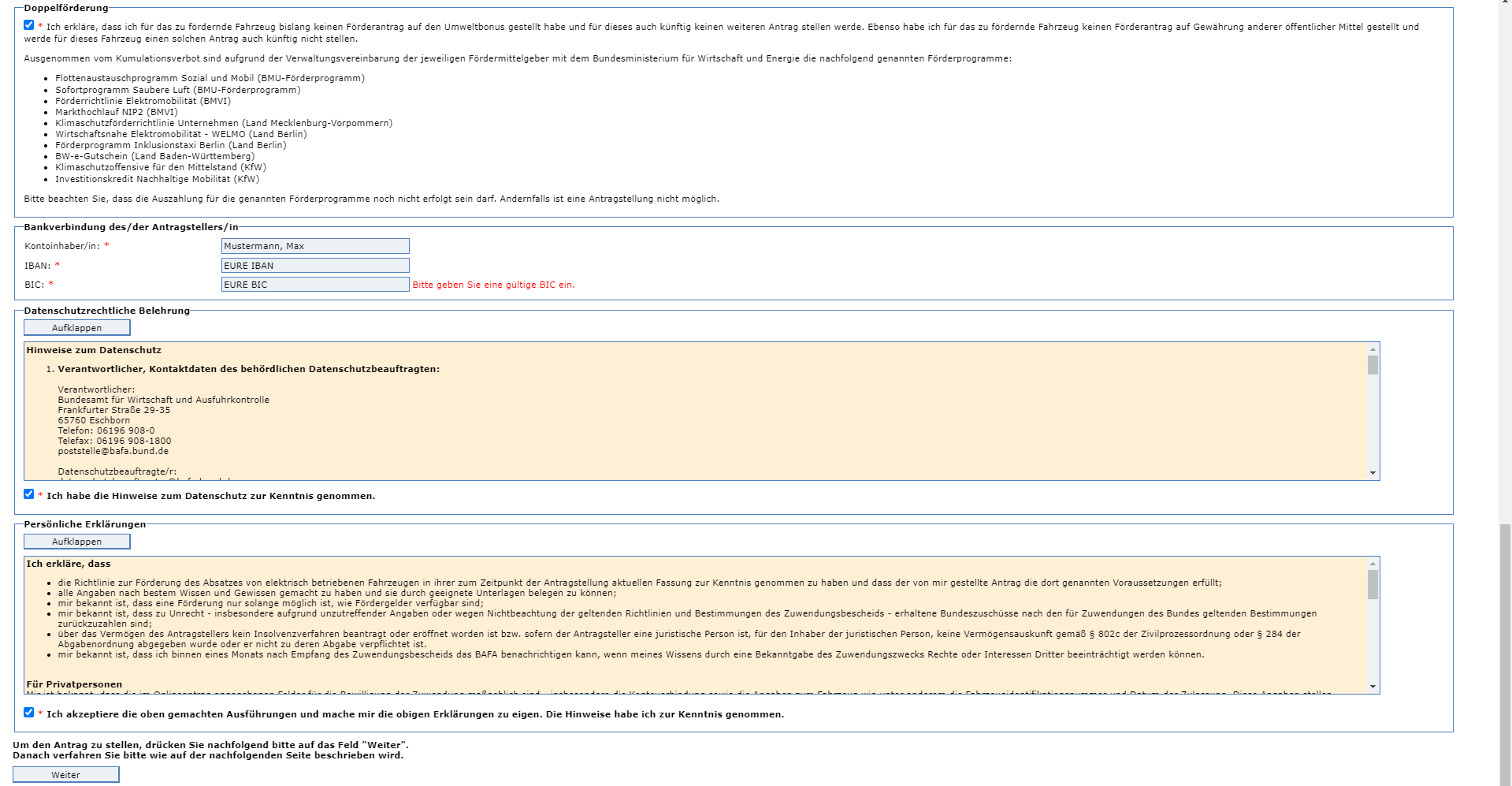Click 'Klimaschutzoffensive für den Mittelstand' list item
This screenshot has width=1512, height=786.
pyautogui.click(x=161, y=167)
